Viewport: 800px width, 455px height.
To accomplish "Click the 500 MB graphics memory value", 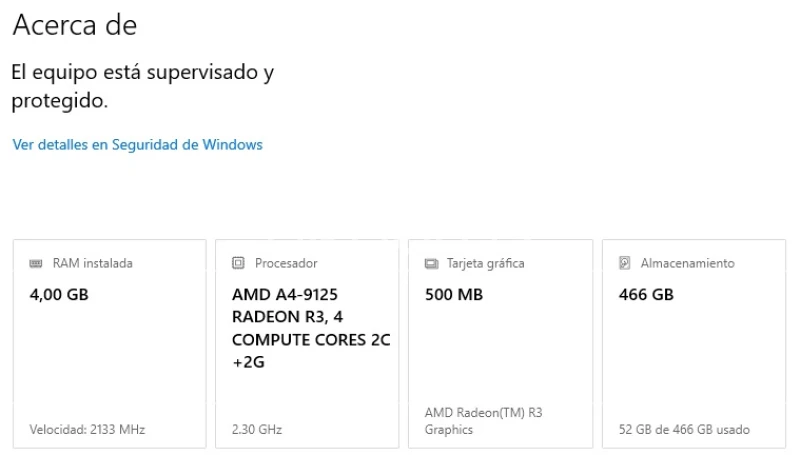I will (x=454, y=295).
